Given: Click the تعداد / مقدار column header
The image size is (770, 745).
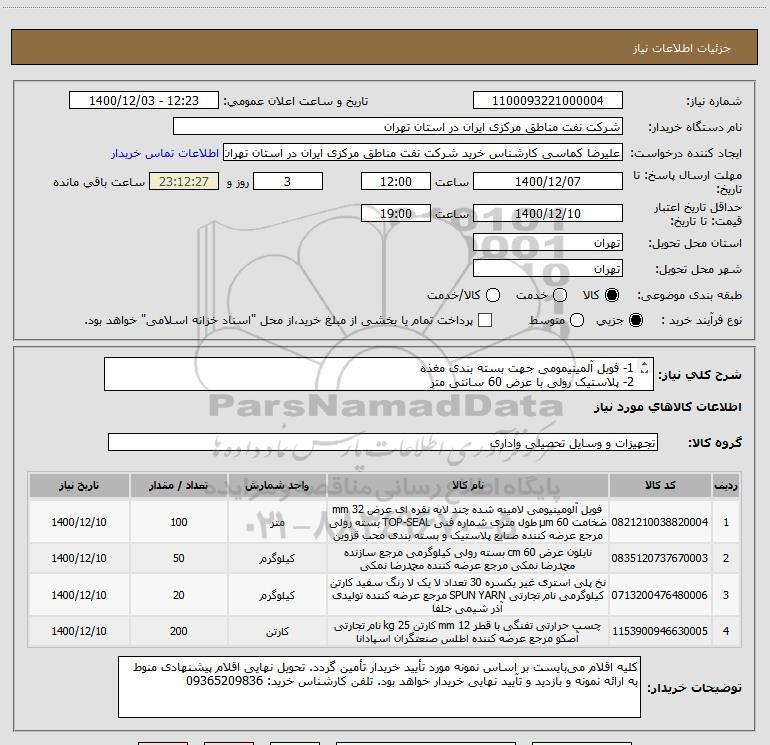Looking at the screenshot, I should (x=179, y=486).
